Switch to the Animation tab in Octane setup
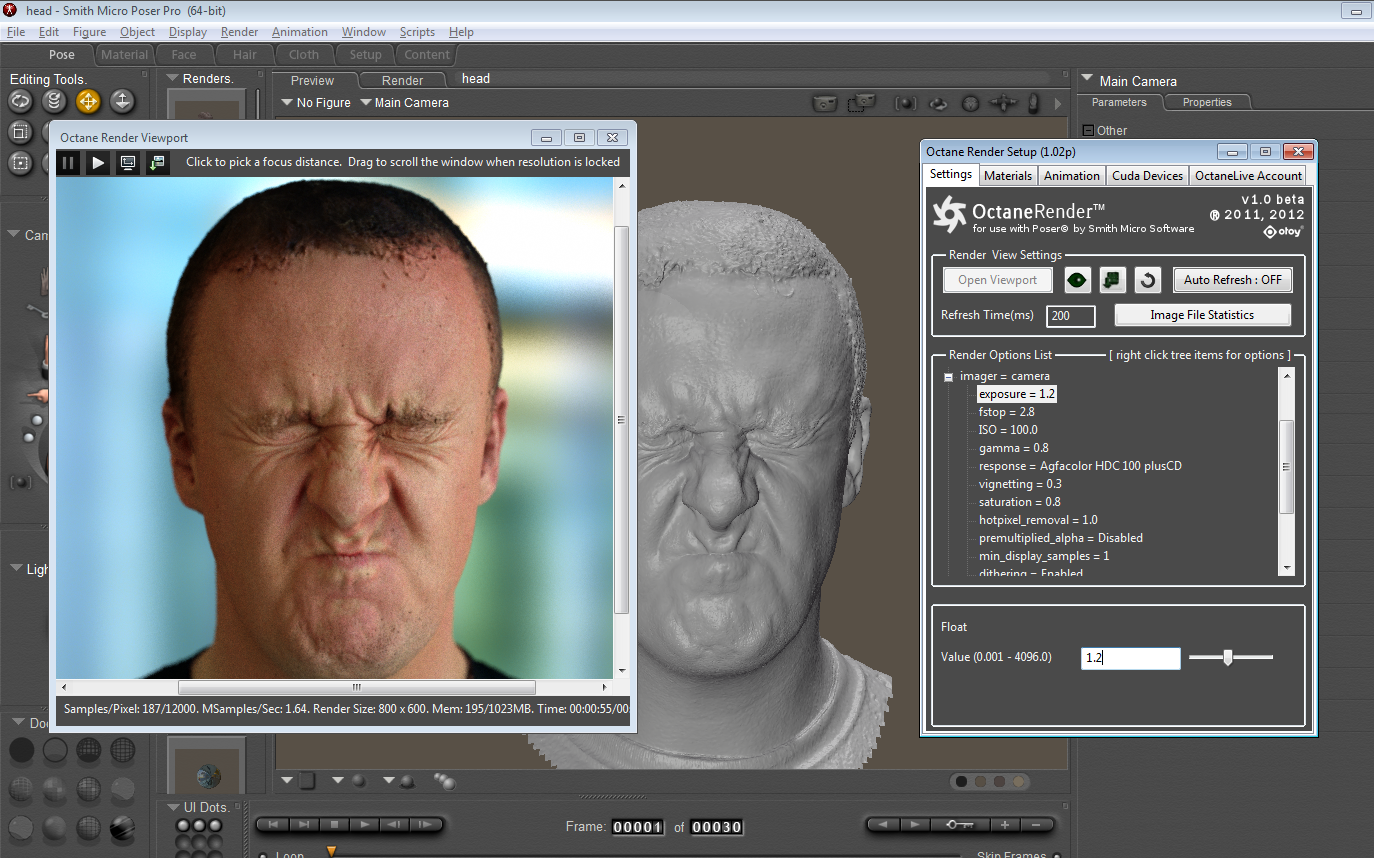The width and height of the screenshot is (1374, 858). 1072,175
